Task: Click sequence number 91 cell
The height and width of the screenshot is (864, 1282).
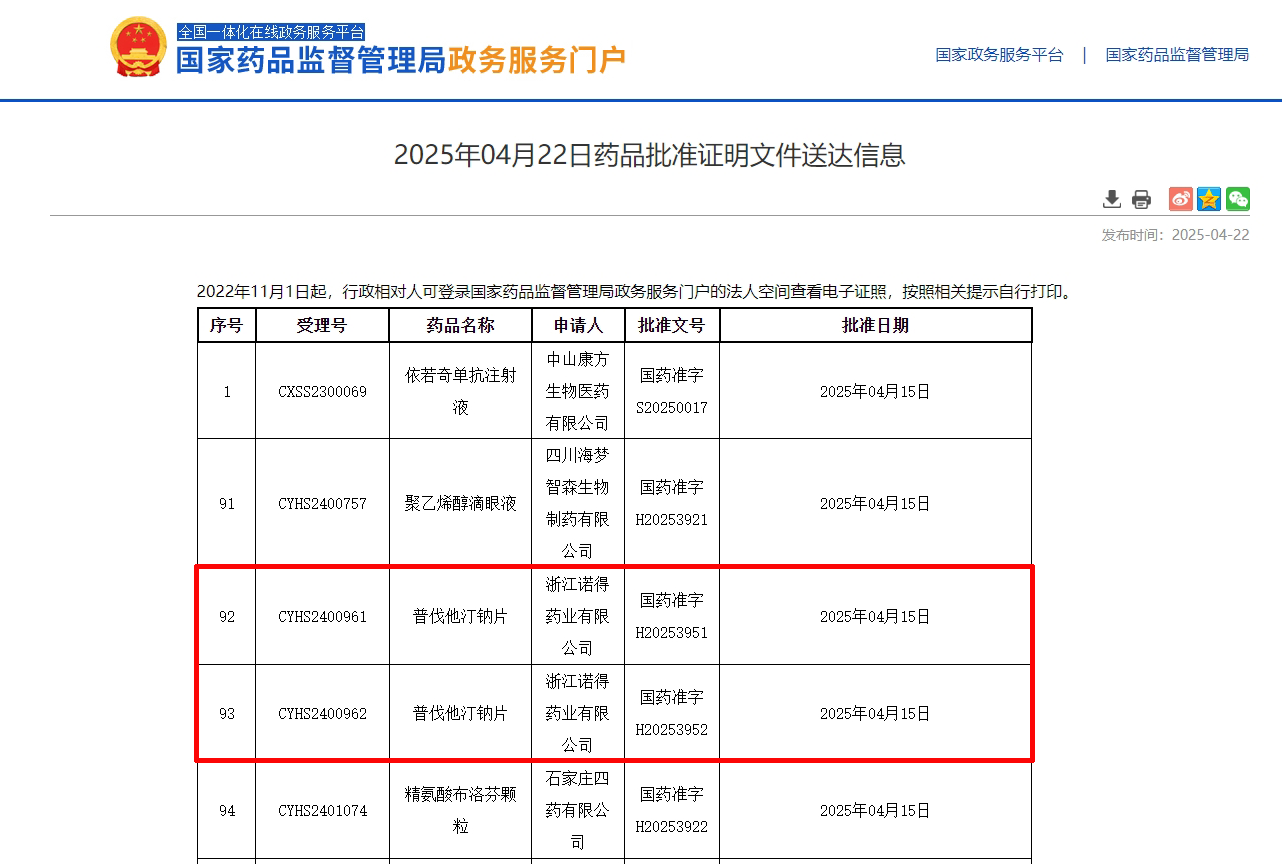Action: click(227, 504)
